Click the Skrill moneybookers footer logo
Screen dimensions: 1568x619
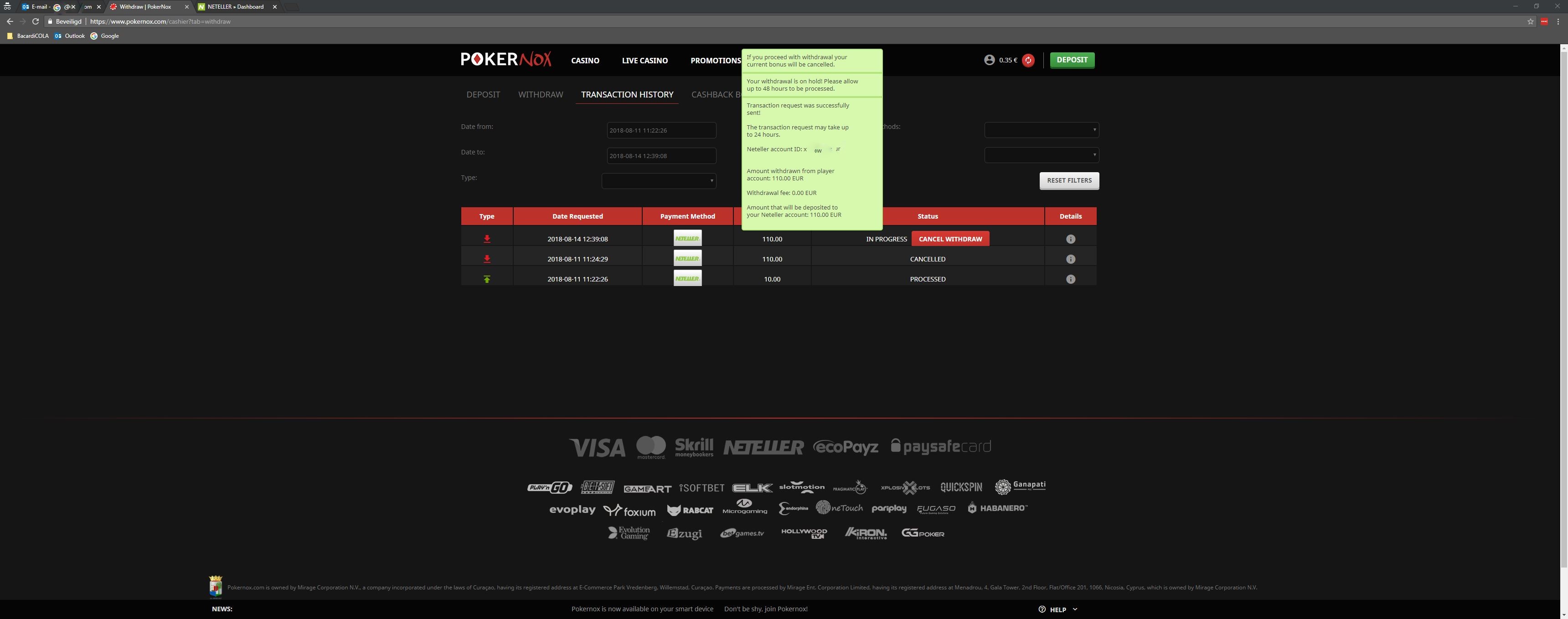[x=694, y=447]
